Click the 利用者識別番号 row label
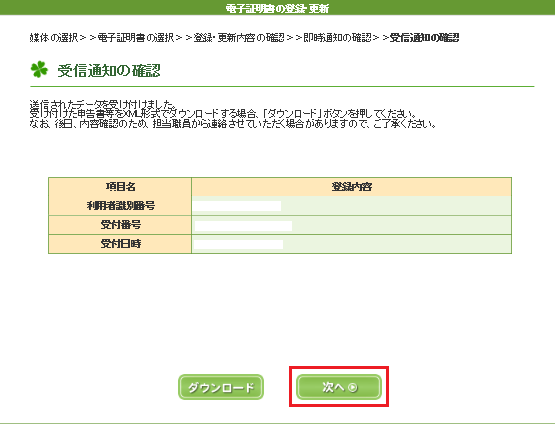Image resolution: width=555 pixels, height=424 pixels. (120, 206)
